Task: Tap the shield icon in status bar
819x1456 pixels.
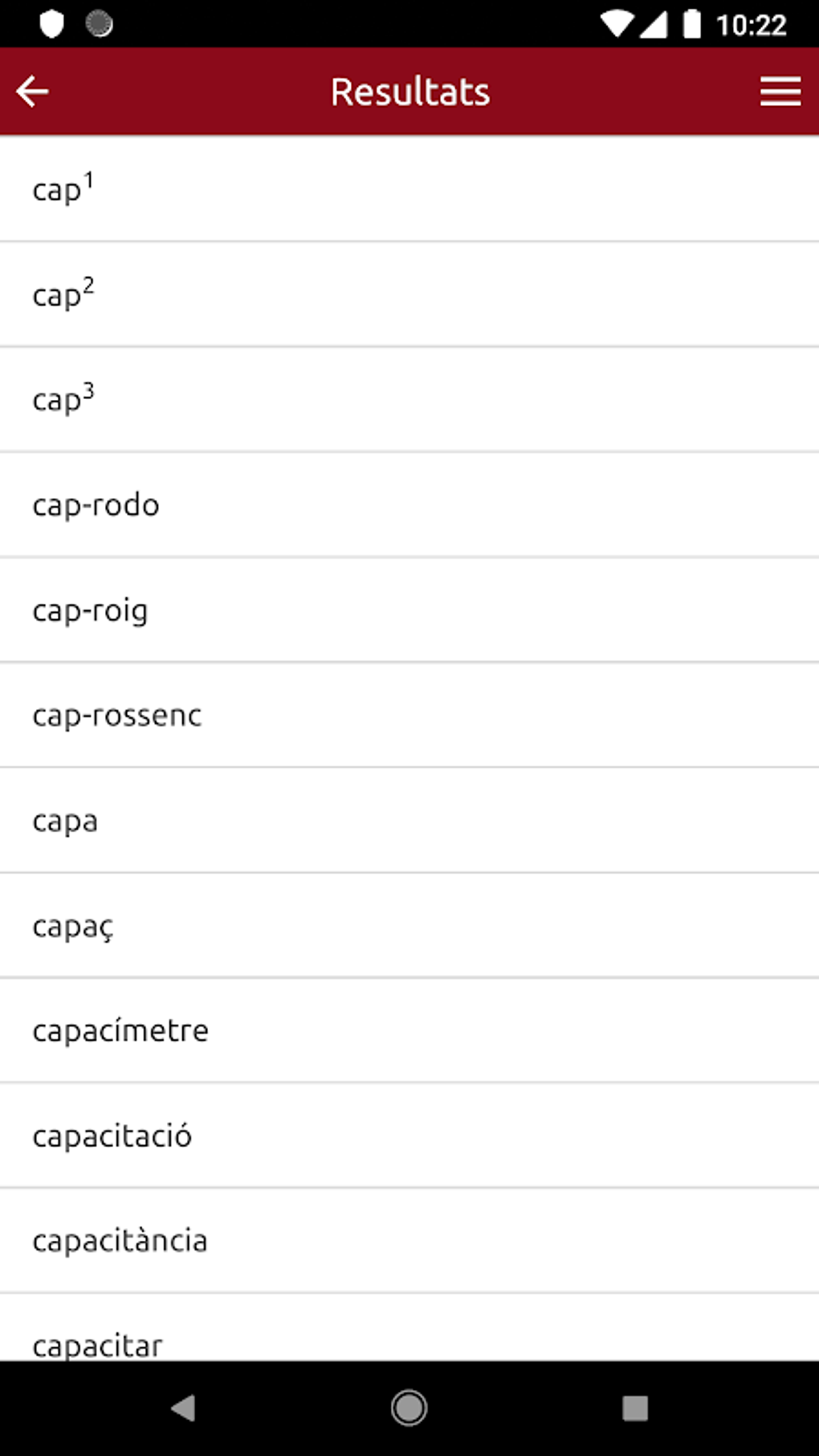Action: click(x=51, y=24)
